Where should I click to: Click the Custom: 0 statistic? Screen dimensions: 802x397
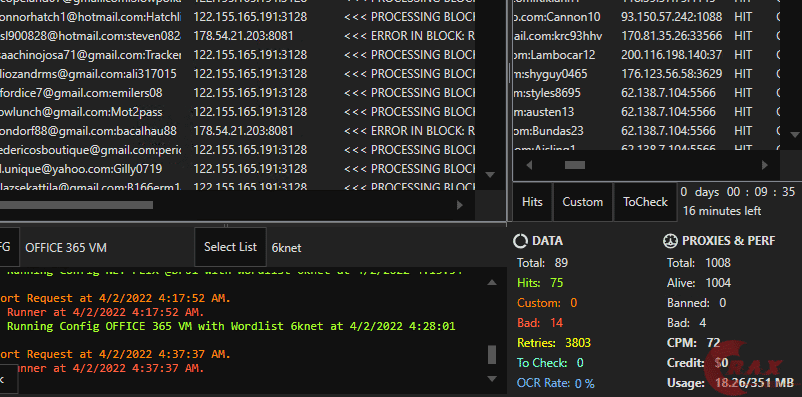tap(547, 303)
